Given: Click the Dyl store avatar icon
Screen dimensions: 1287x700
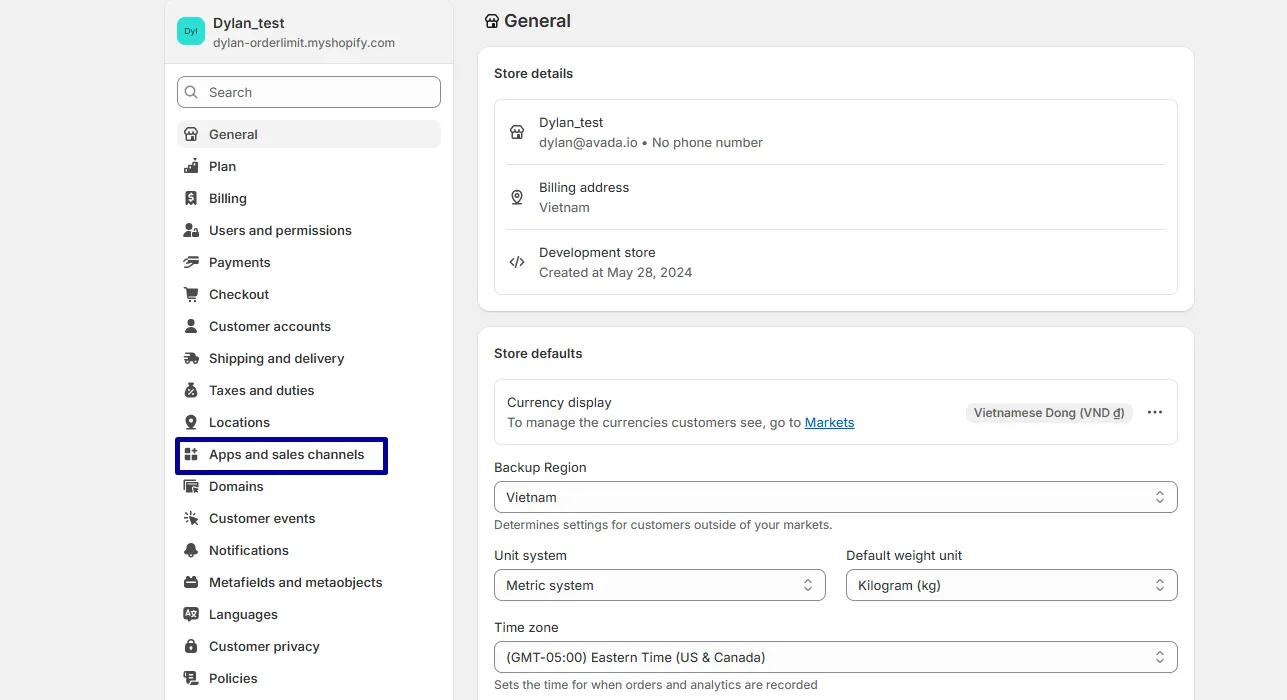Looking at the screenshot, I should point(191,31).
